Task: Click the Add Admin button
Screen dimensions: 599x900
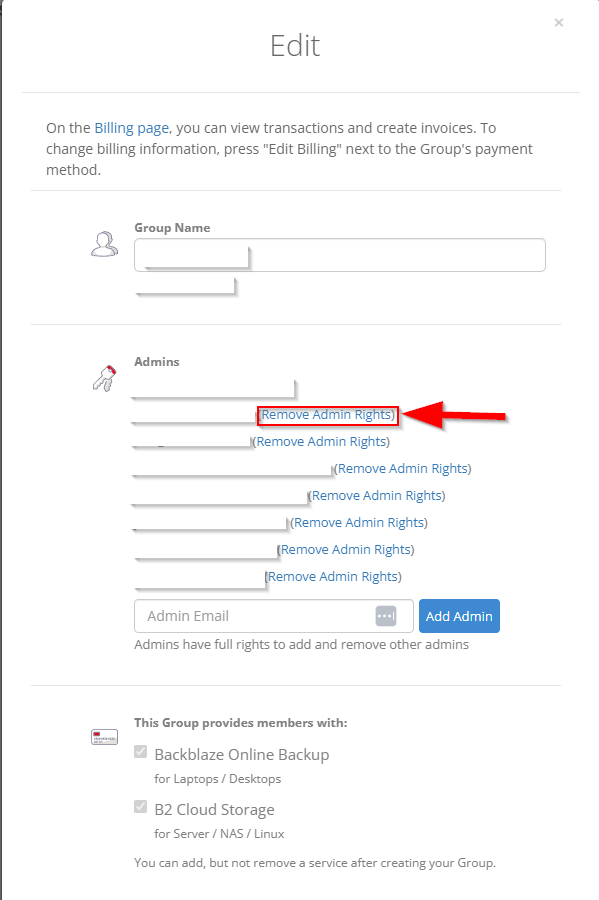Action: [459, 616]
